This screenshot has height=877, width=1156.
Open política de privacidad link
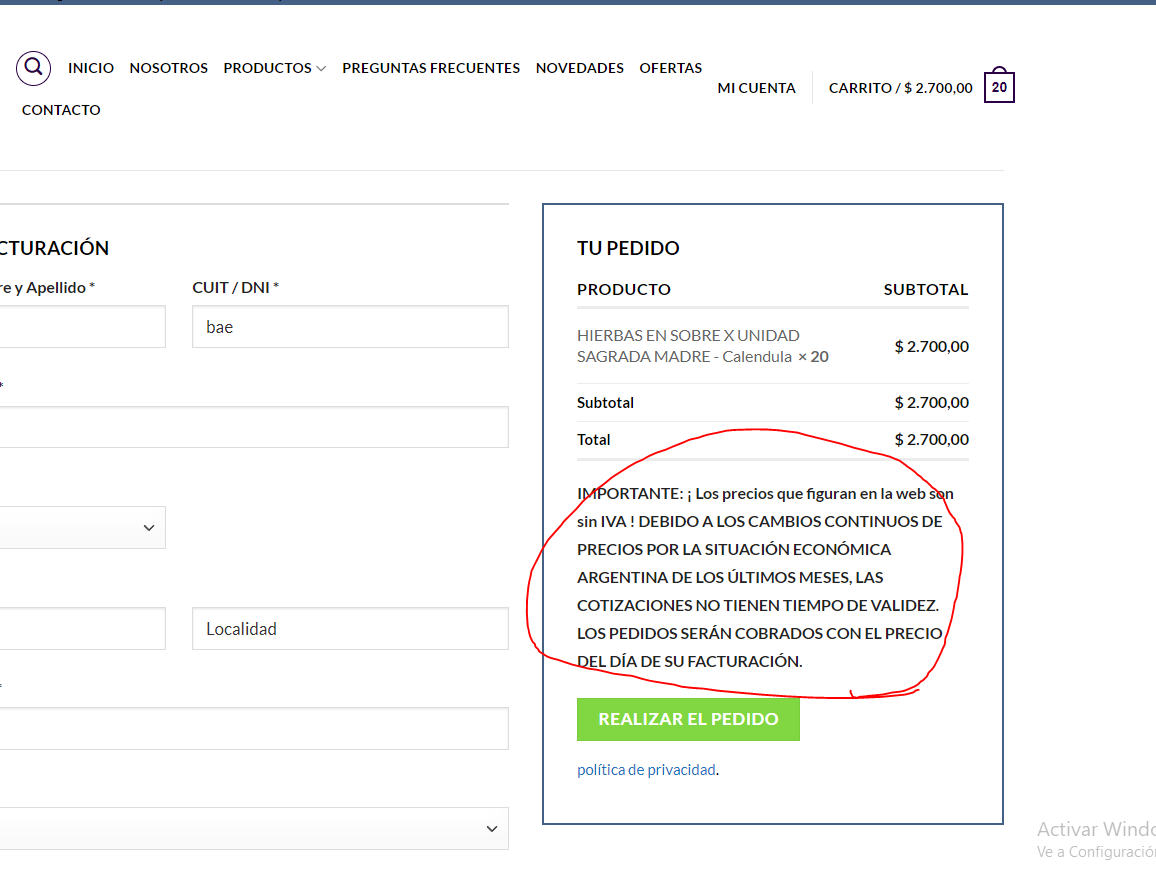click(646, 769)
